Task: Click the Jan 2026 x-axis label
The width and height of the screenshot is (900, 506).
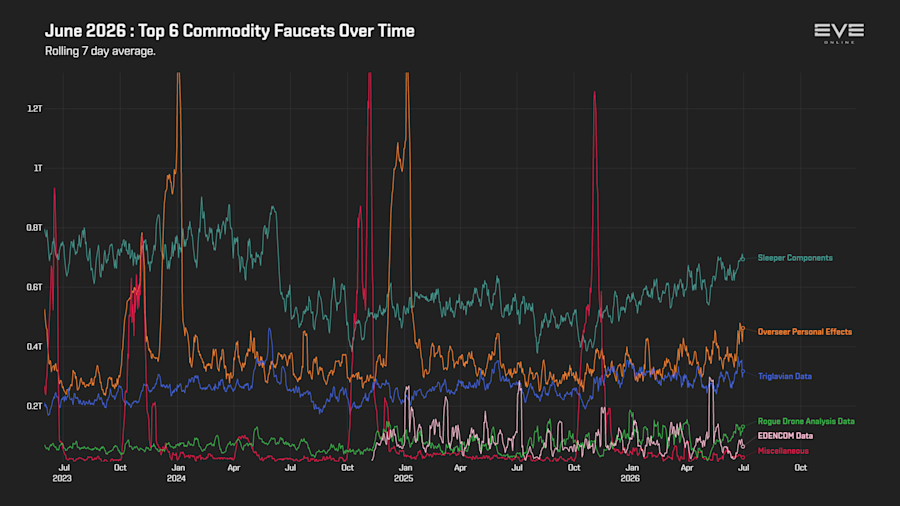Action: pyautogui.click(x=631, y=473)
